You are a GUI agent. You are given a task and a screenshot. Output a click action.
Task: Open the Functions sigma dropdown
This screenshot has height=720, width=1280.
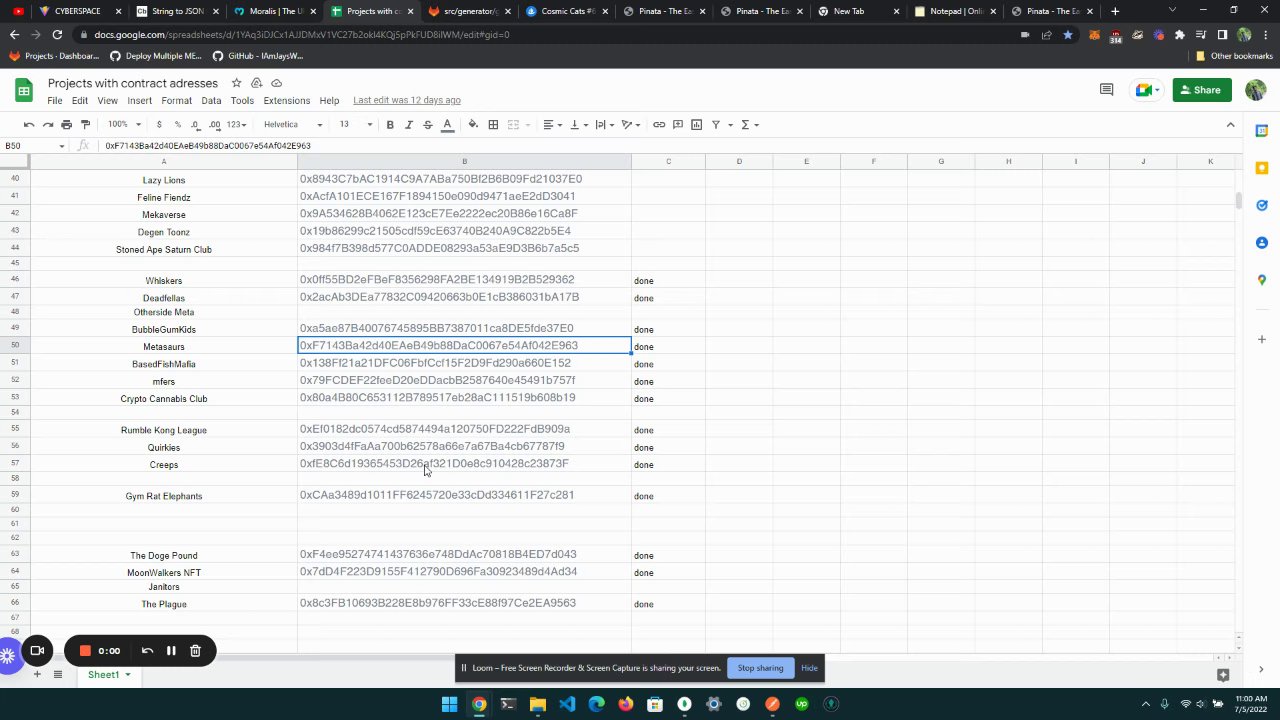click(x=749, y=125)
